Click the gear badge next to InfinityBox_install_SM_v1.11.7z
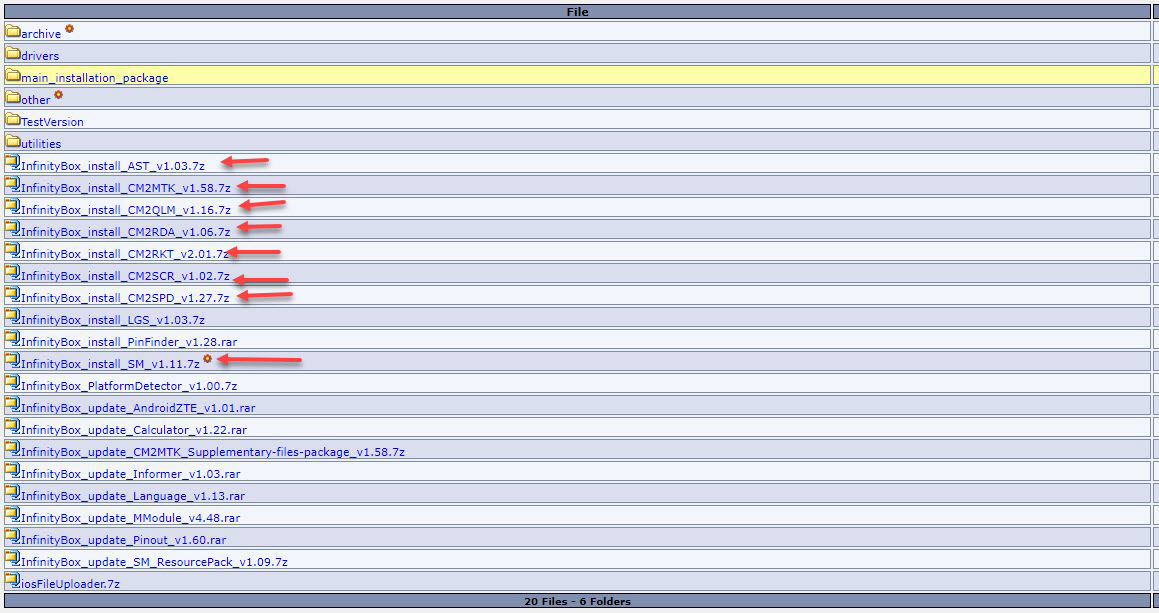 (x=208, y=359)
